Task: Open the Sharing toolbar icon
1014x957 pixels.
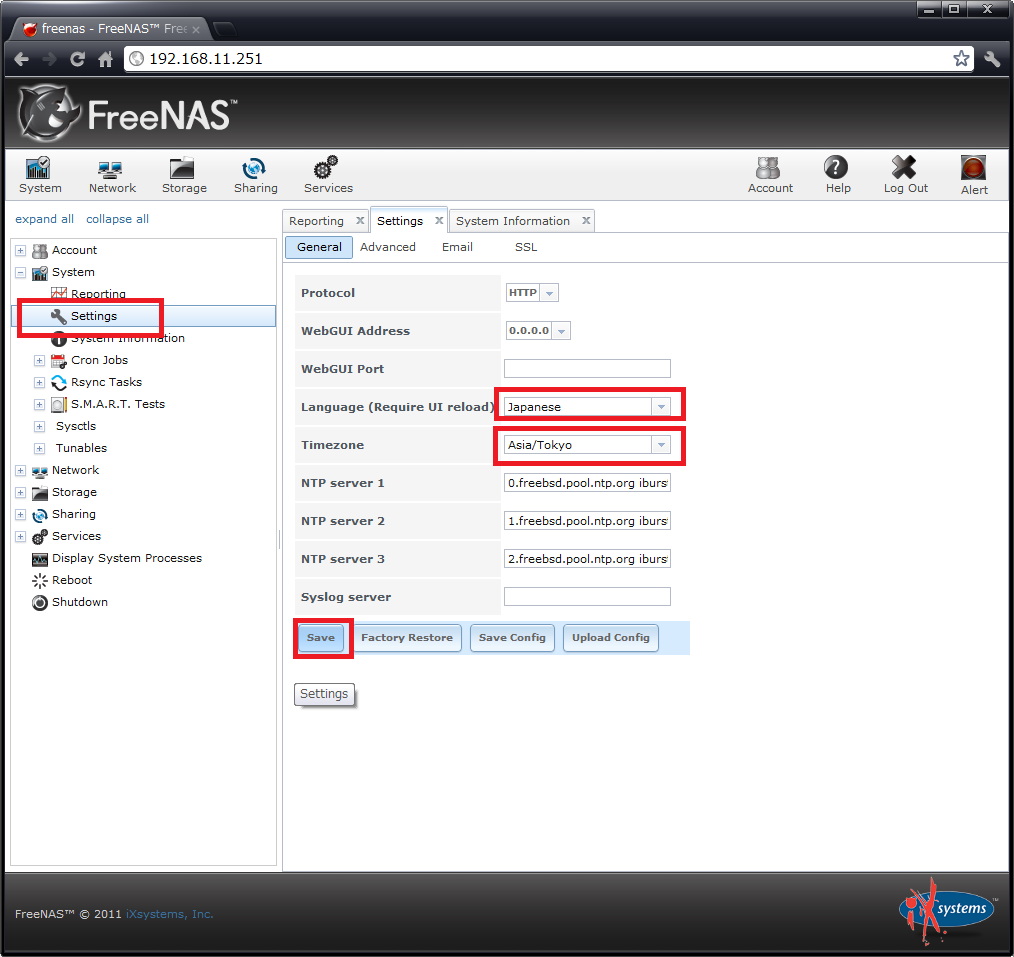Action: tap(255, 175)
